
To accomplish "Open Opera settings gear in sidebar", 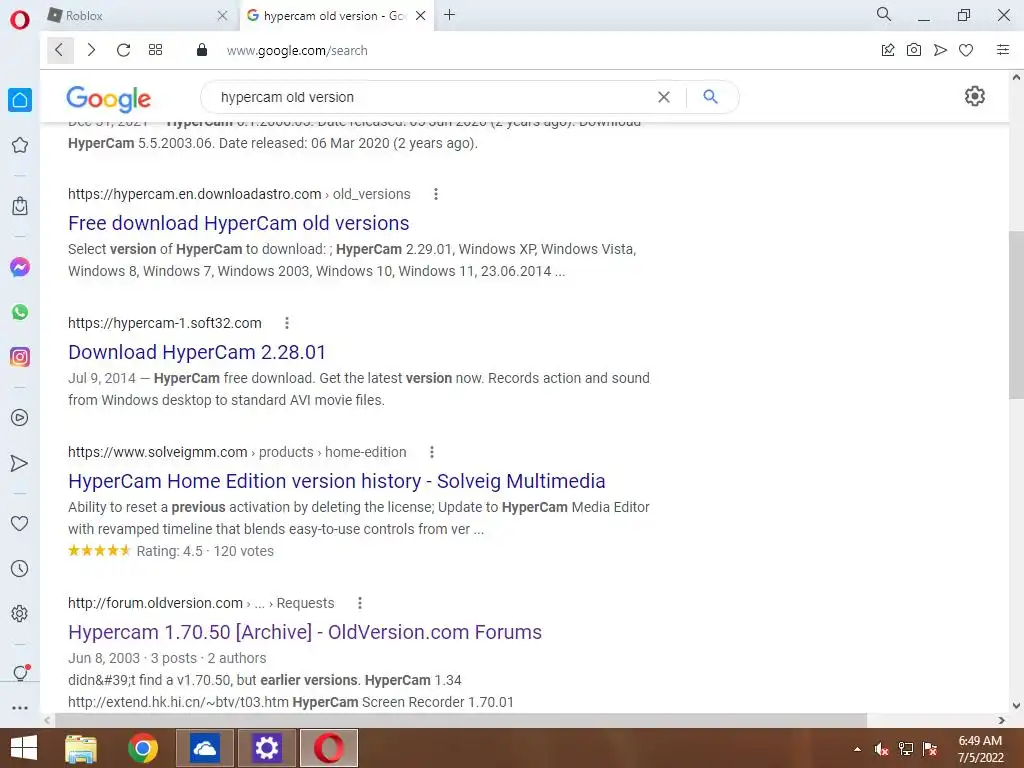I will (20, 614).
